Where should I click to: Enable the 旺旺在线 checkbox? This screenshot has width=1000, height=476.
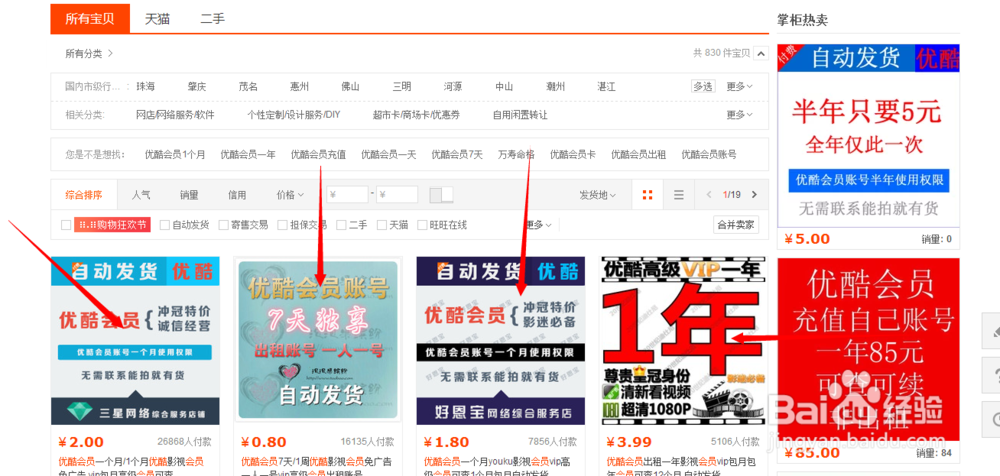[x=422, y=225]
